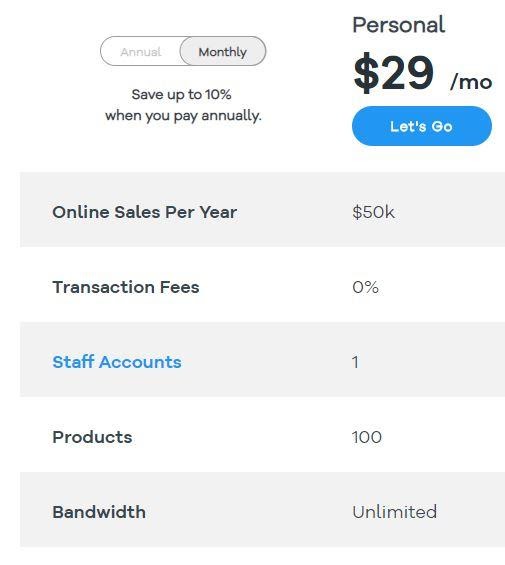The image size is (505, 565).
Task: Click the 'when you pay annually' text
Action: pos(183,116)
